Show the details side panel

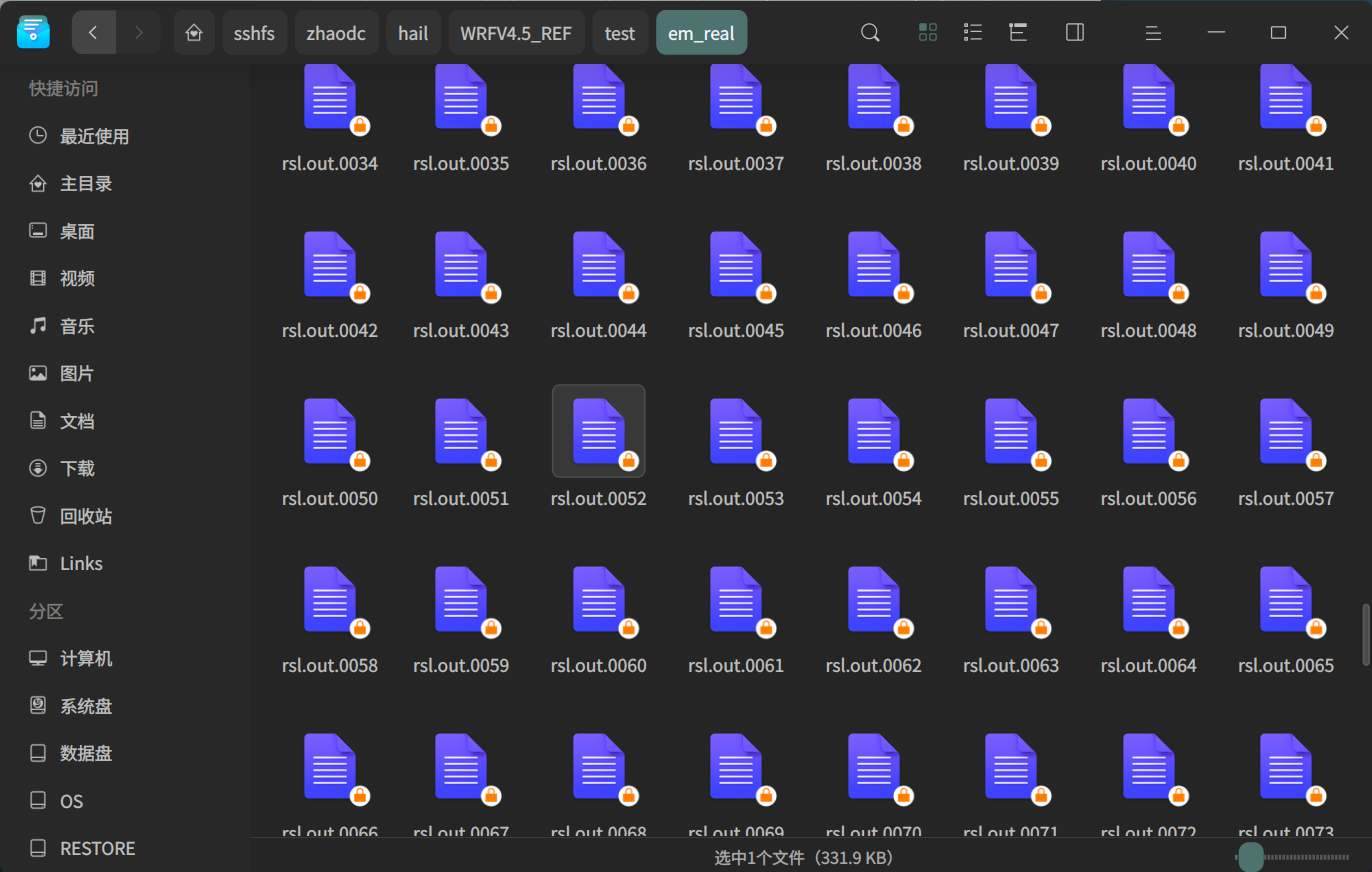1075,33
